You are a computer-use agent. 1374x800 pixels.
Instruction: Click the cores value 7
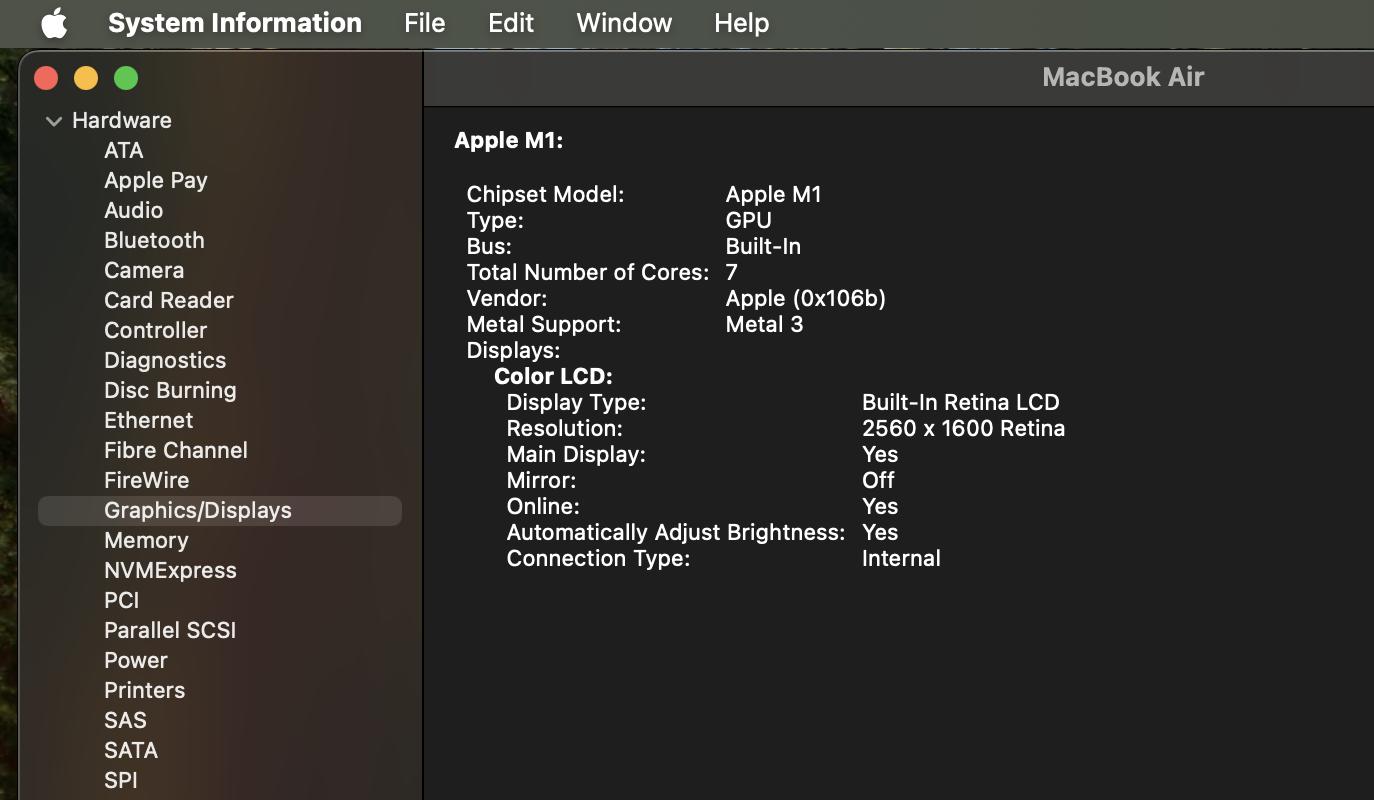732,272
